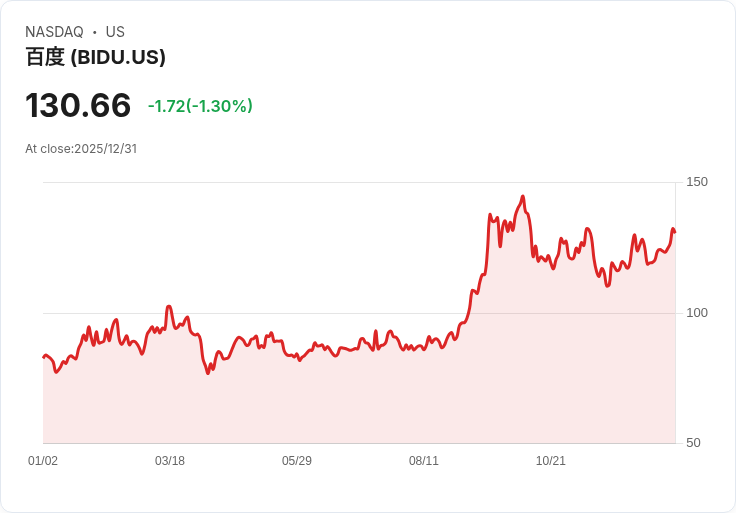Image resolution: width=736 pixels, height=513 pixels.
Task: Click the separator dot between NASDAQ and US
Action: [x=94, y=32]
